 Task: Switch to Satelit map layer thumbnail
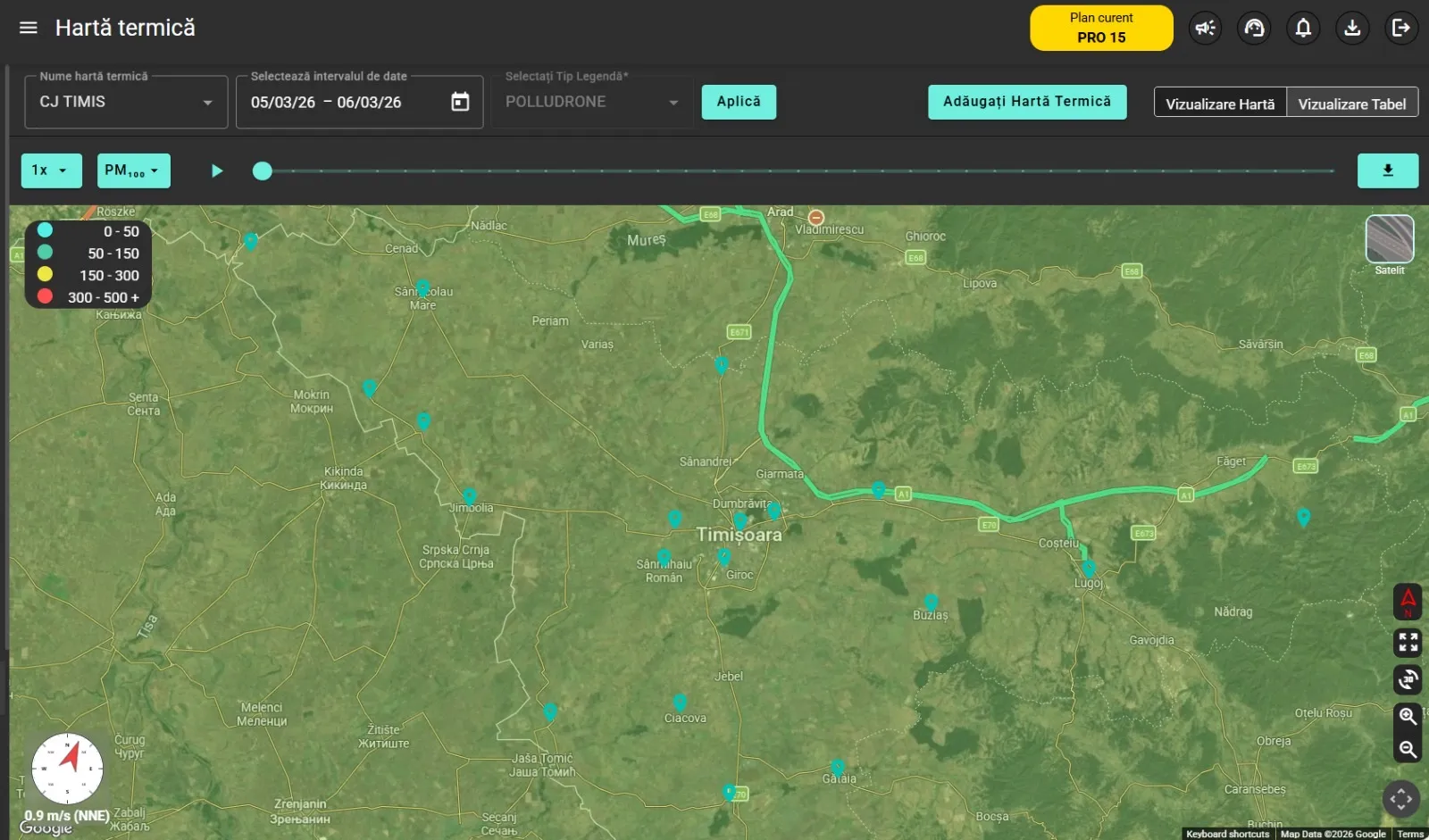point(1390,239)
